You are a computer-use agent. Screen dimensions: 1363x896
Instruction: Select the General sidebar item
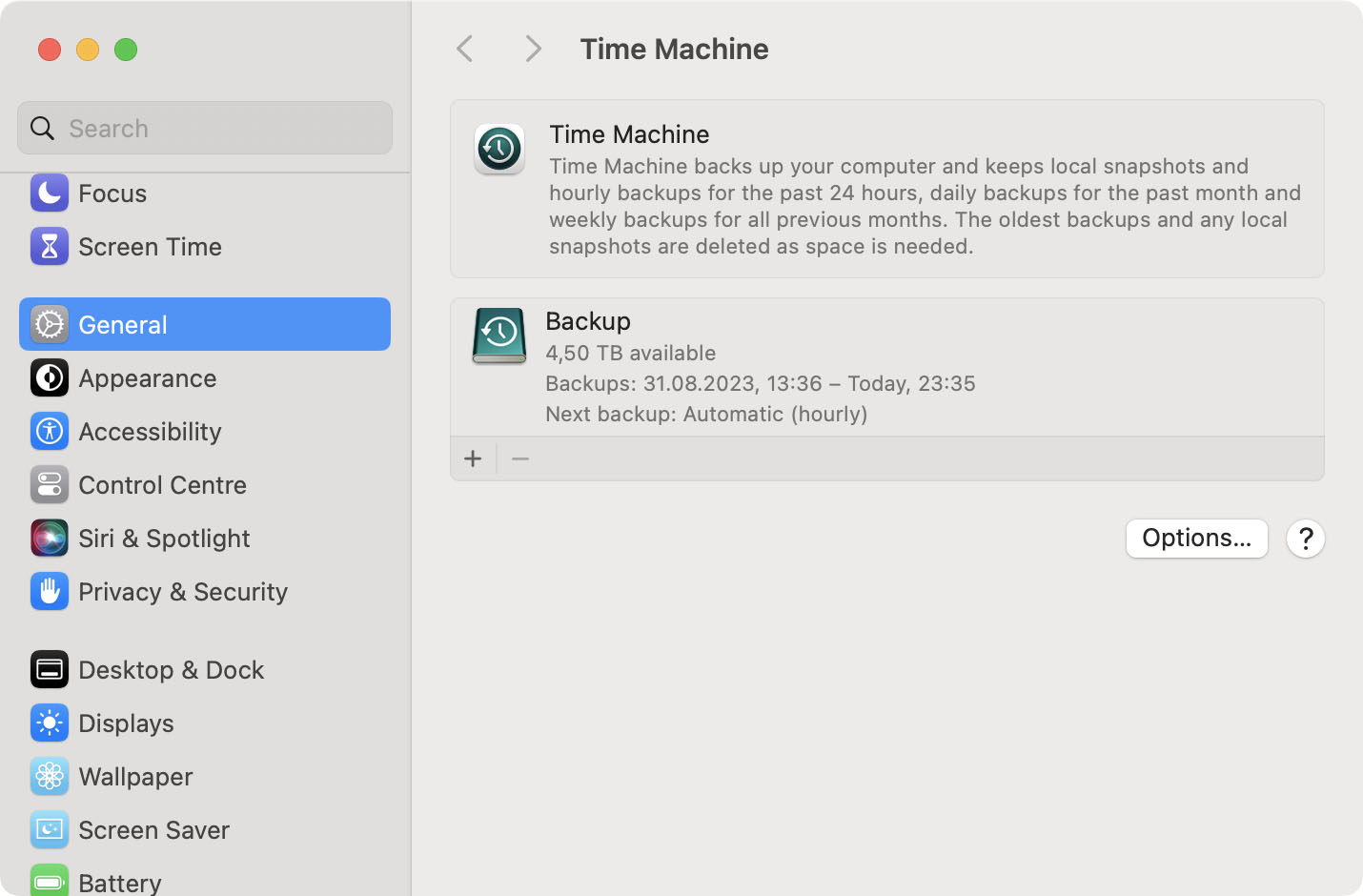(205, 324)
